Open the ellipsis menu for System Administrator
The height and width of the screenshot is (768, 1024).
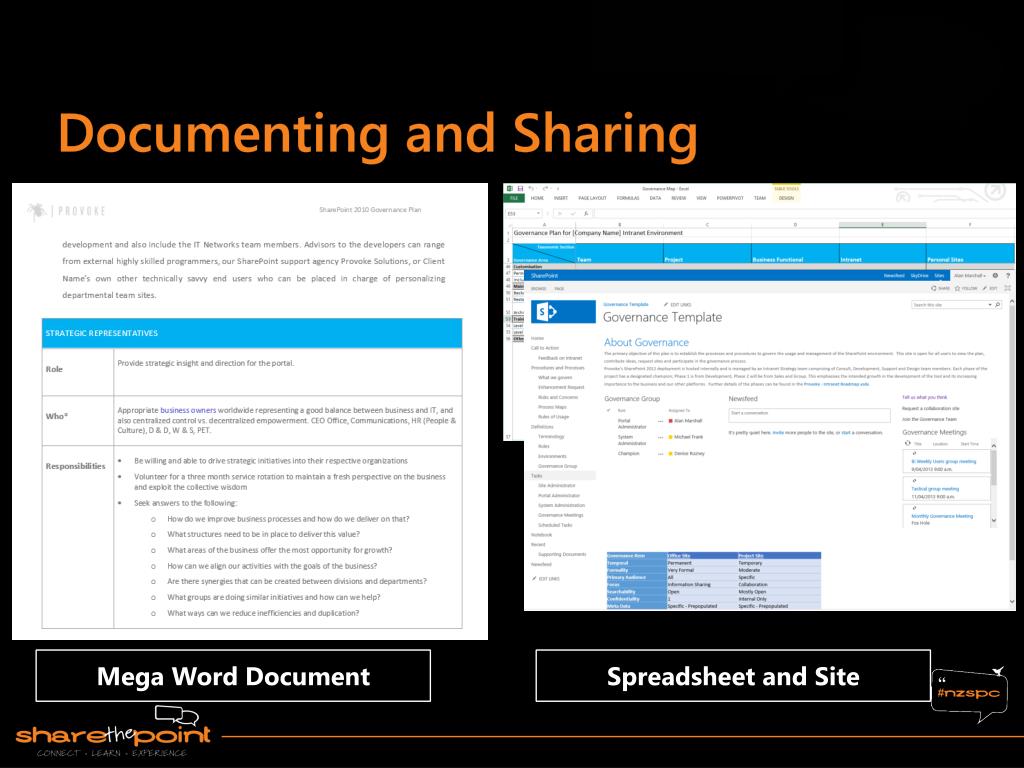(660, 437)
